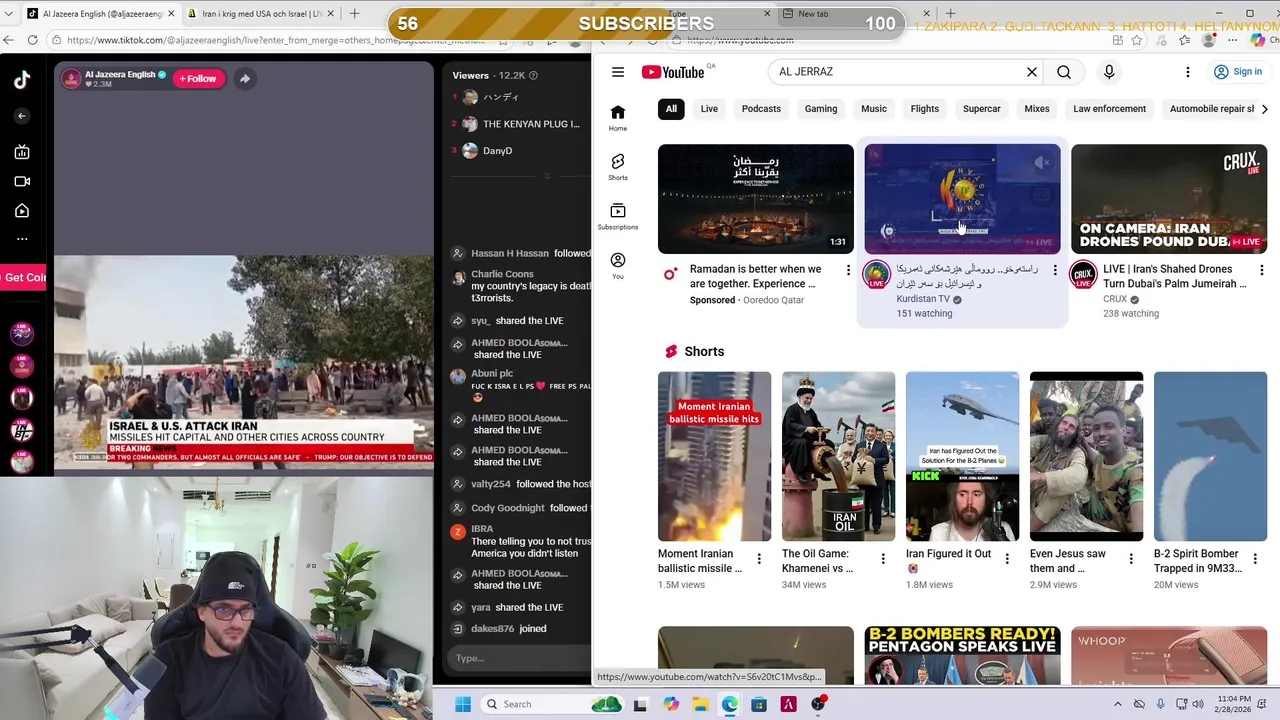Open Home in YouTube sidebar
This screenshot has height=720, width=1280.
tap(618, 118)
